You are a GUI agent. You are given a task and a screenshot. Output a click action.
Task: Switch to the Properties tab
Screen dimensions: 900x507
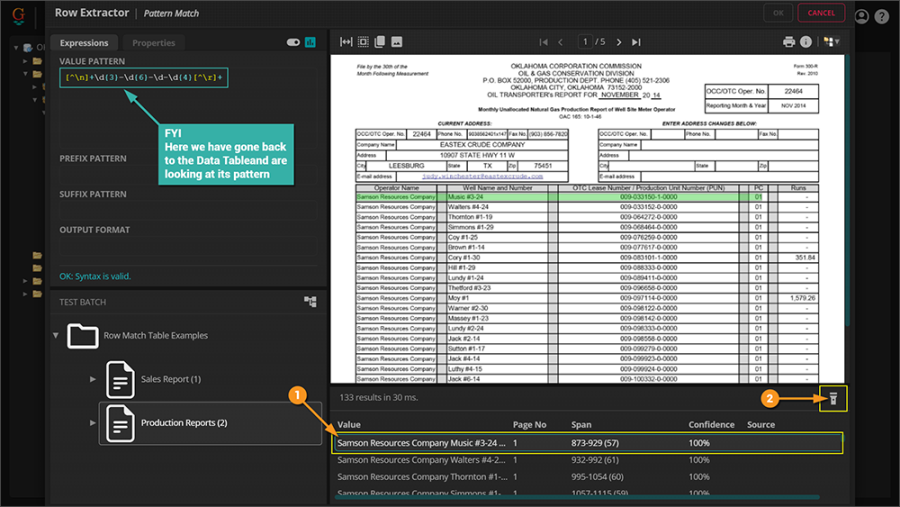click(x=153, y=43)
